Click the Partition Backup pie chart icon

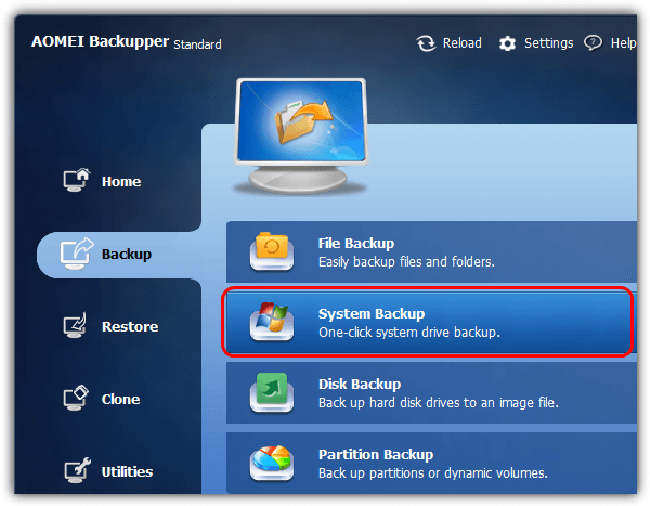pyautogui.click(x=272, y=463)
